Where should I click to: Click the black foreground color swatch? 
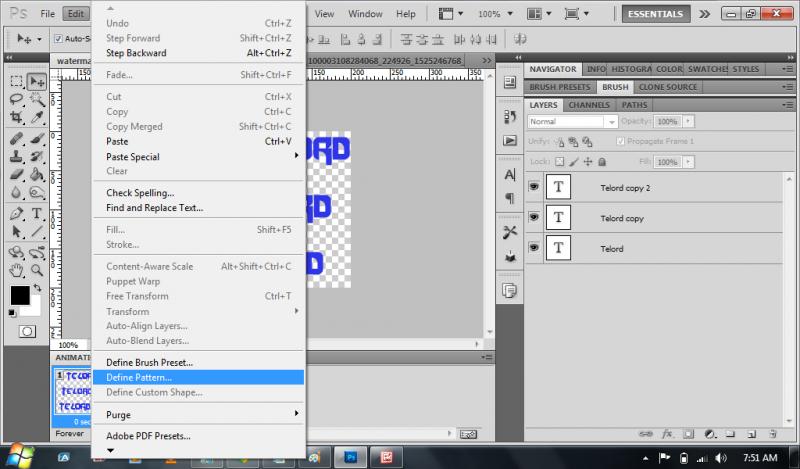click(x=19, y=295)
